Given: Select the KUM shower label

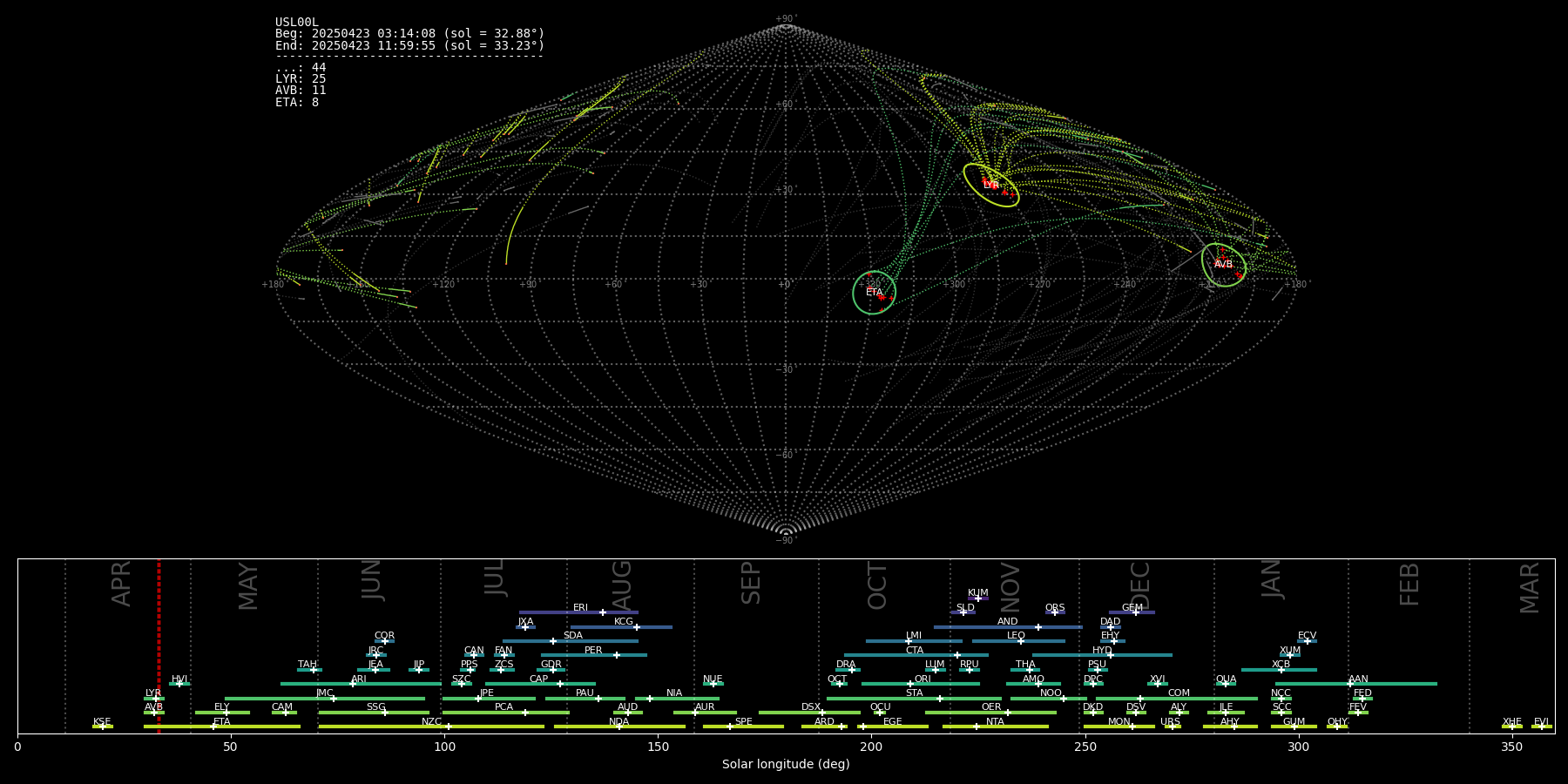Looking at the screenshot, I should [x=978, y=593].
